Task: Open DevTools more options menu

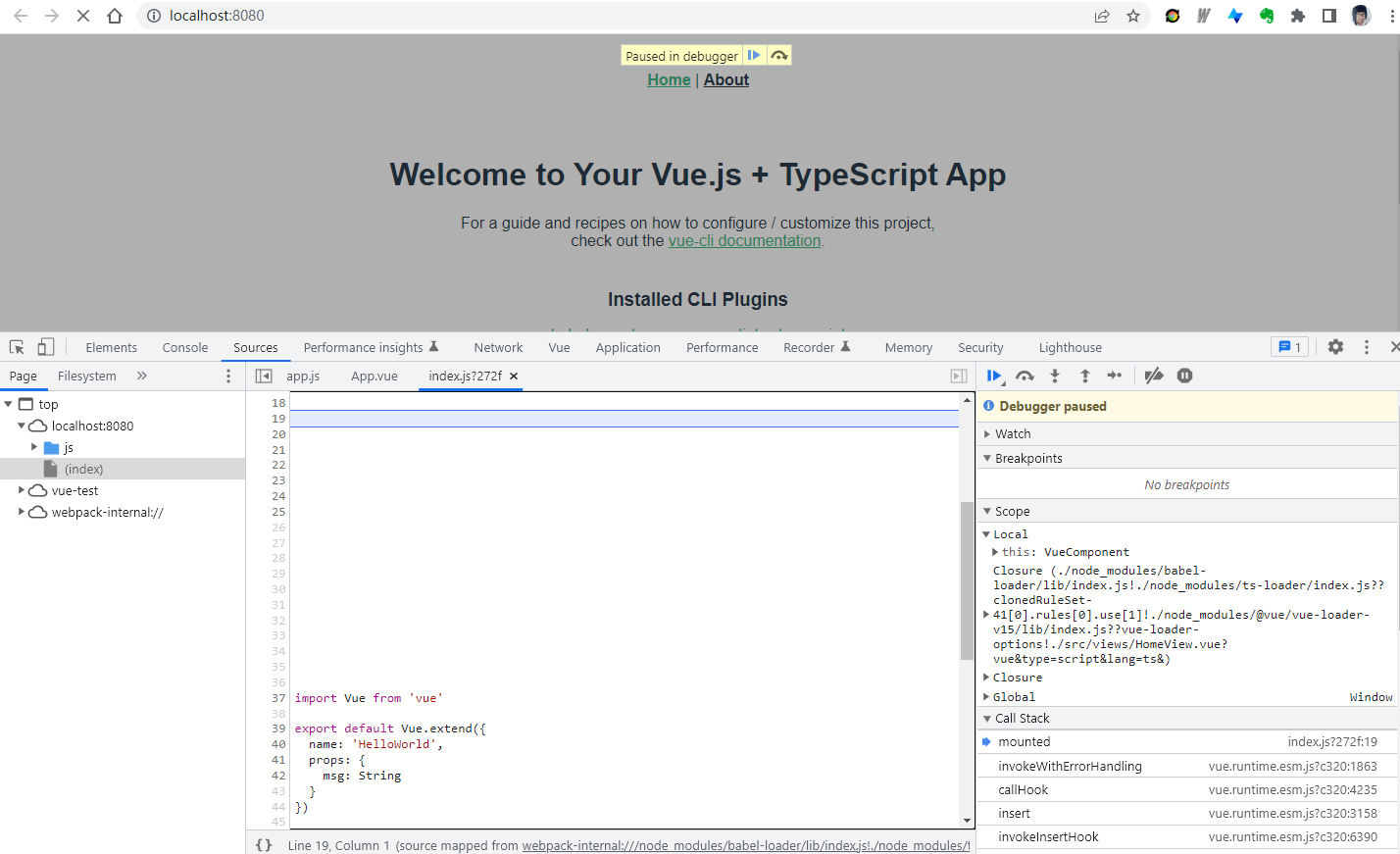Action: pos(1367,347)
